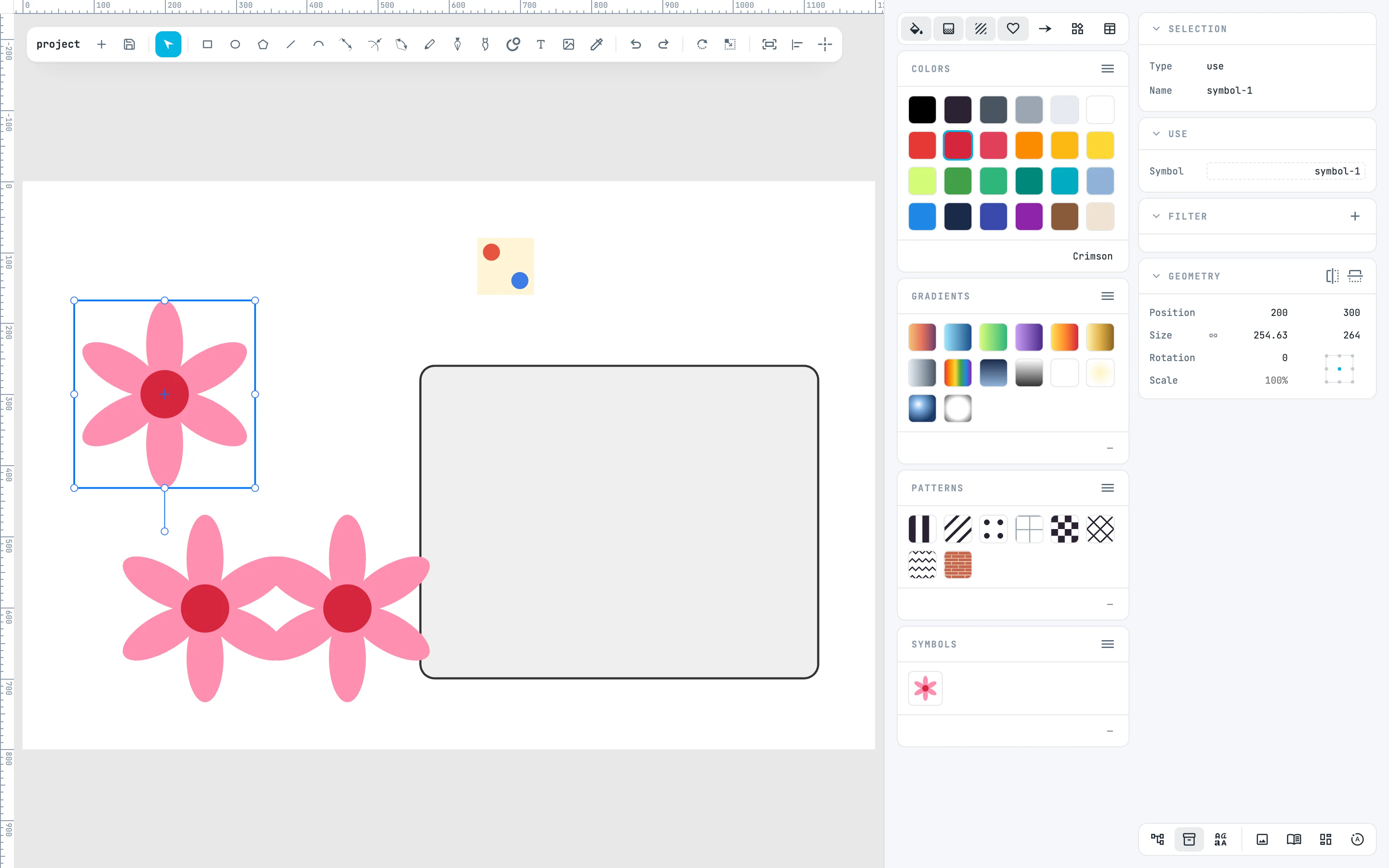
Task: Switch to the paint bucket fill tab
Action: click(x=917, y=29)
